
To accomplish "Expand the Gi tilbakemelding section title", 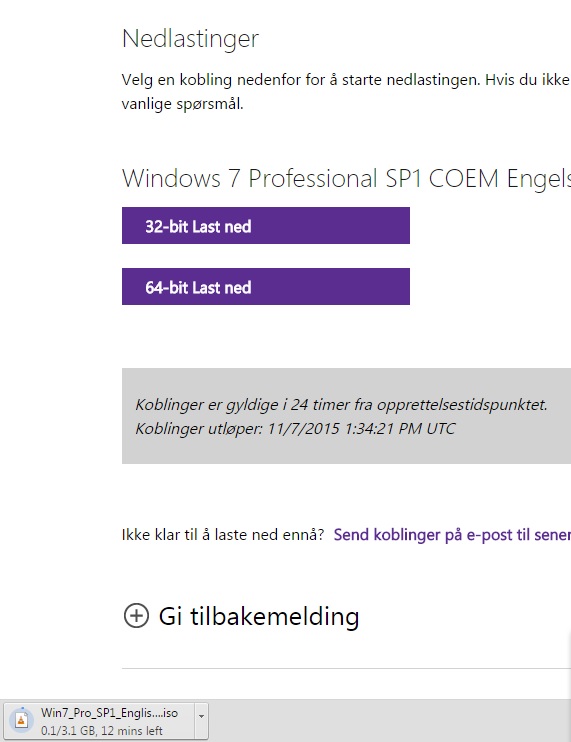I will [x=259, y=616].
